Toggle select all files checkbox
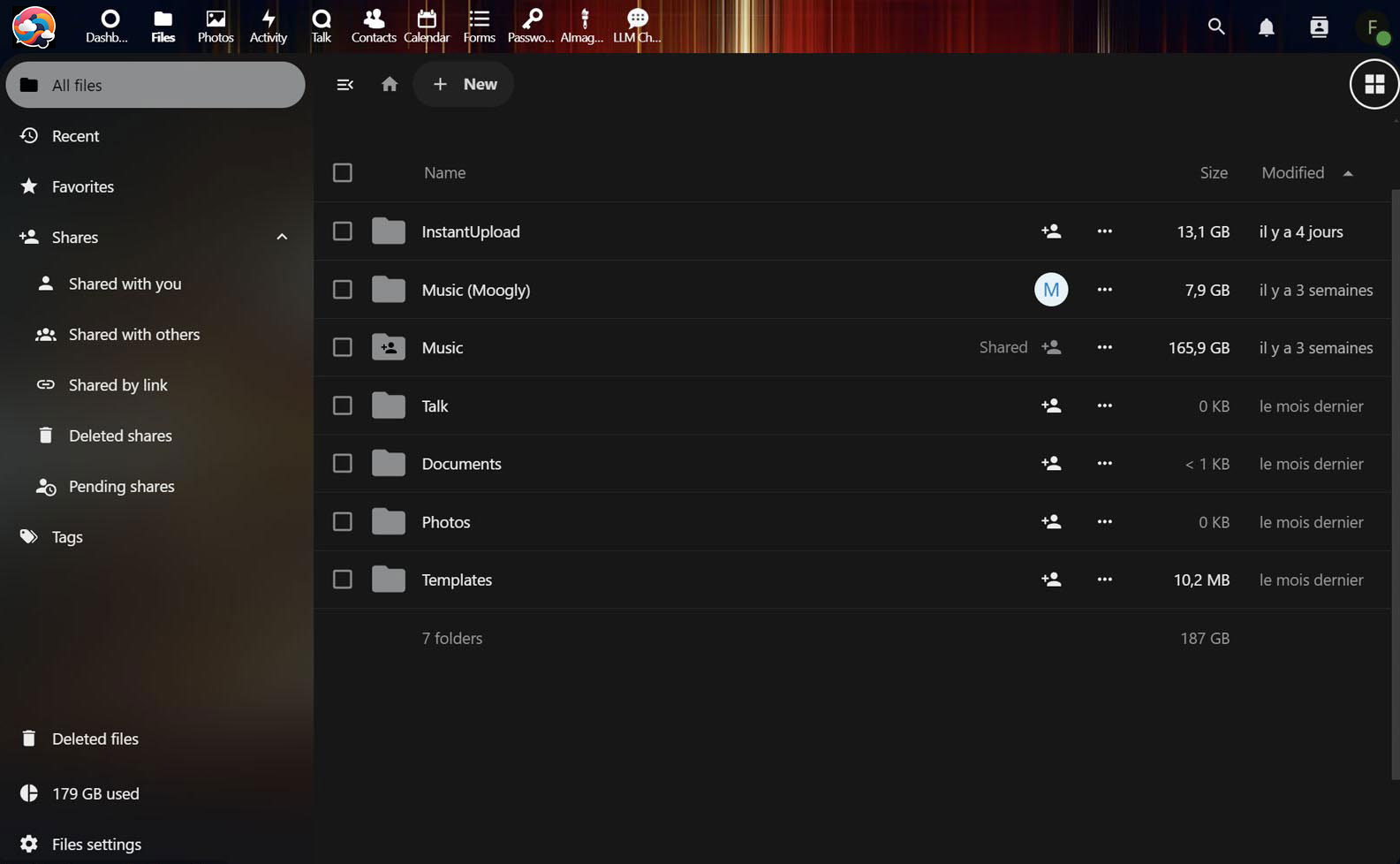1400x864 pixels. 343,172
